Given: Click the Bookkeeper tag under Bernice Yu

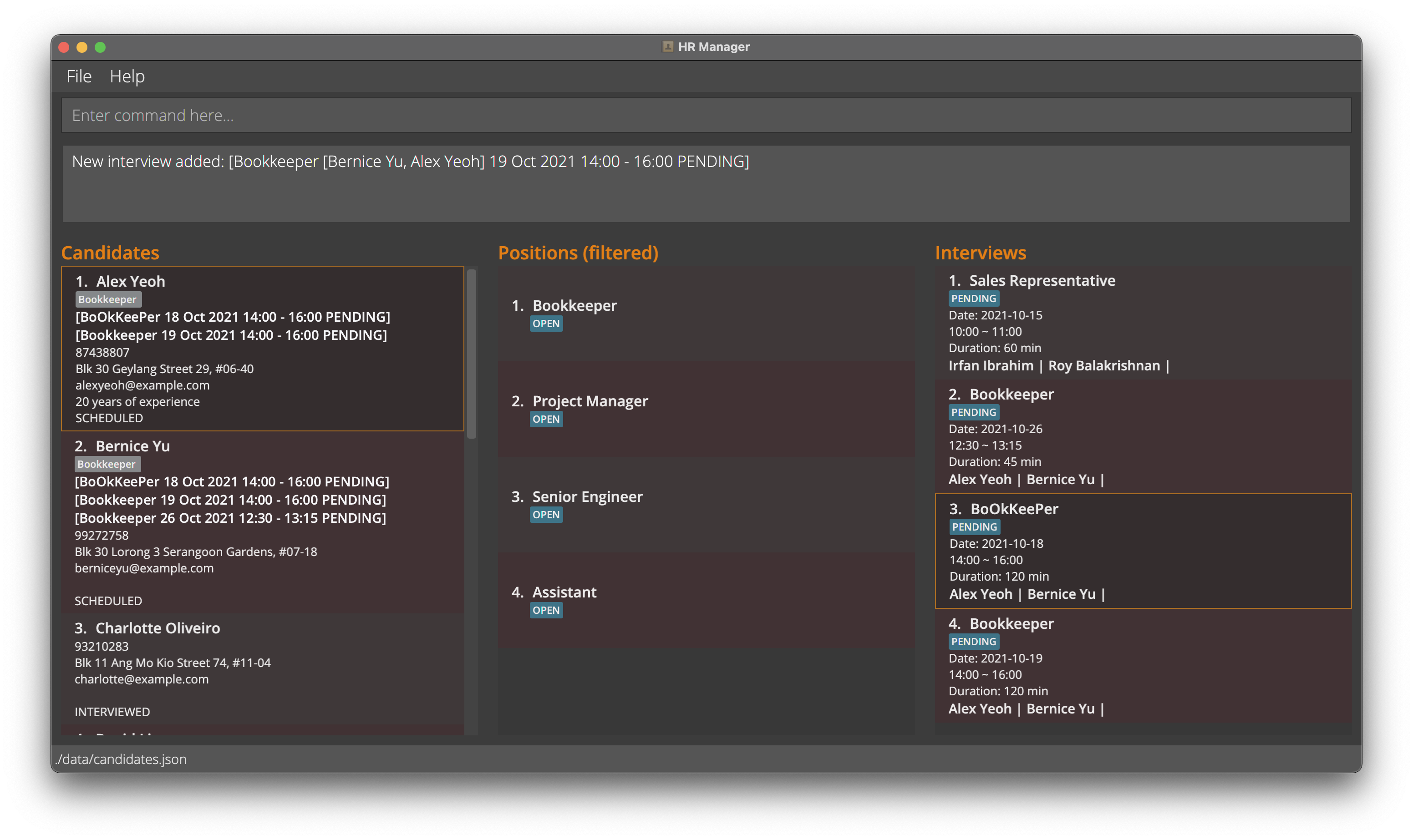Looking at the screenshot, I should pyautogui.click(x=107, y=464).
